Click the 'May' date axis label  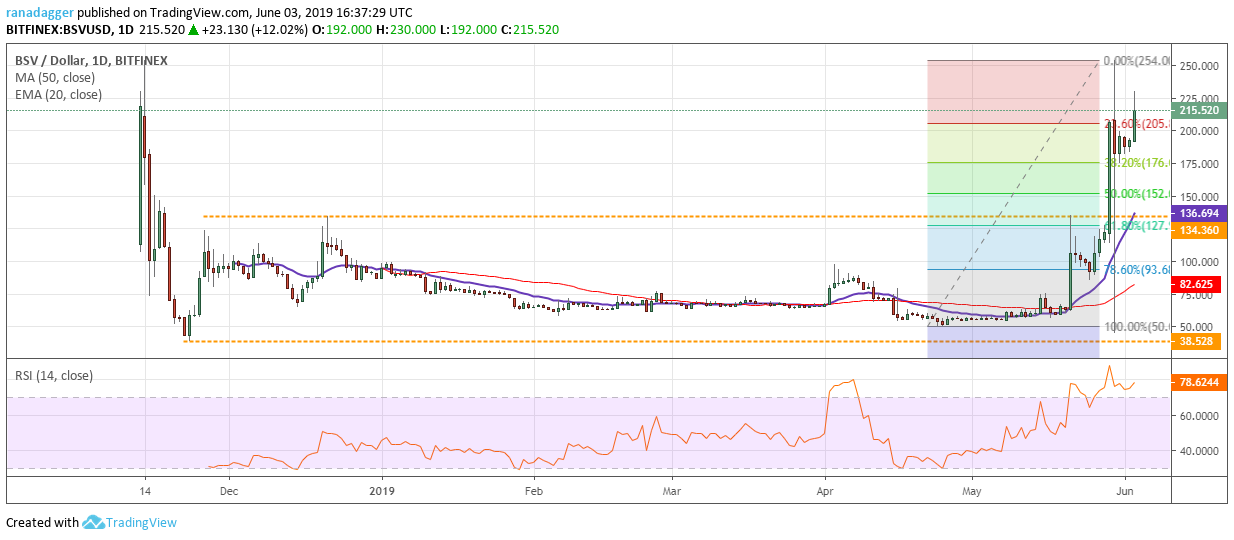pos(972,491)
